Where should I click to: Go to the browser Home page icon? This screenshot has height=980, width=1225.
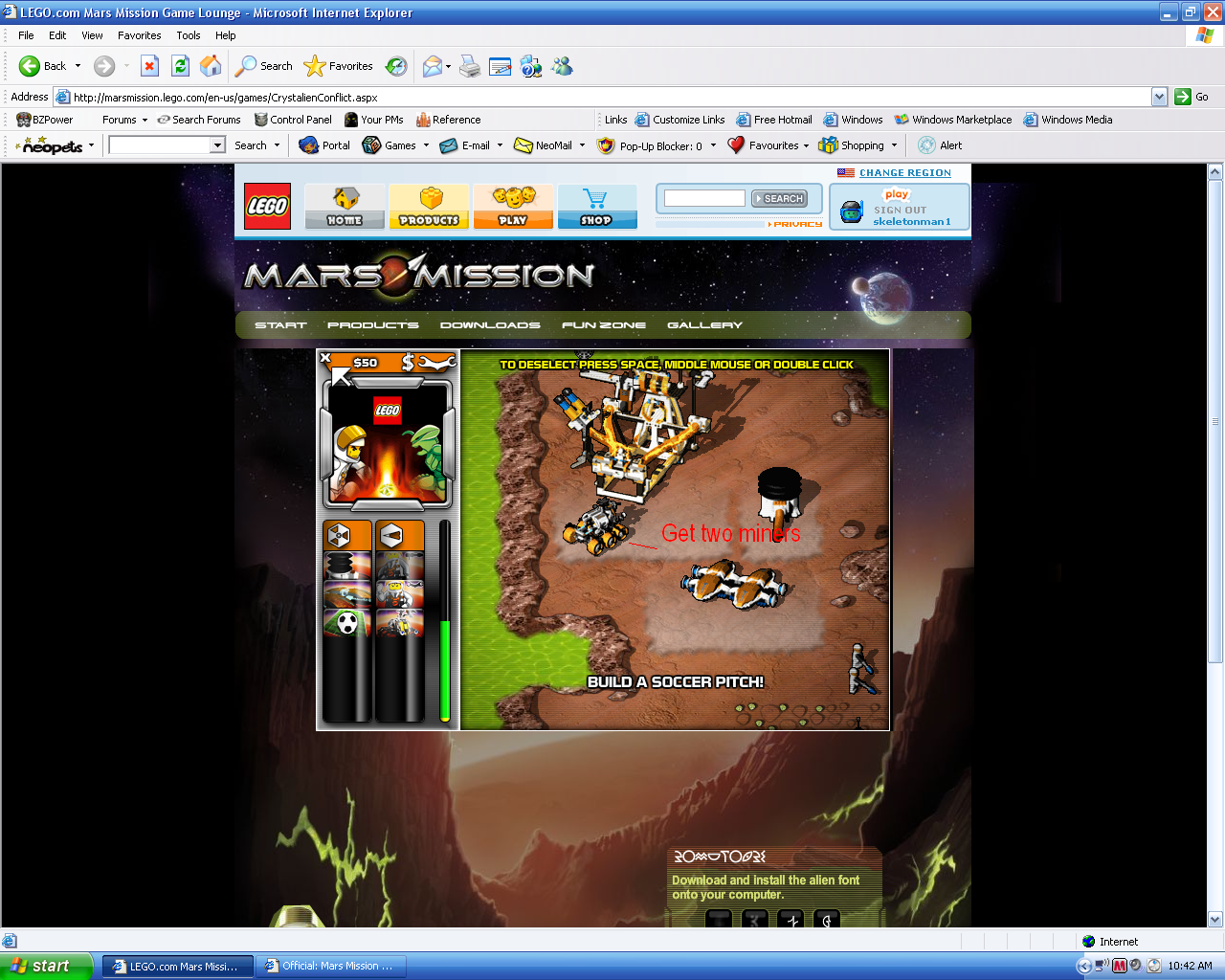pos(211,66)
